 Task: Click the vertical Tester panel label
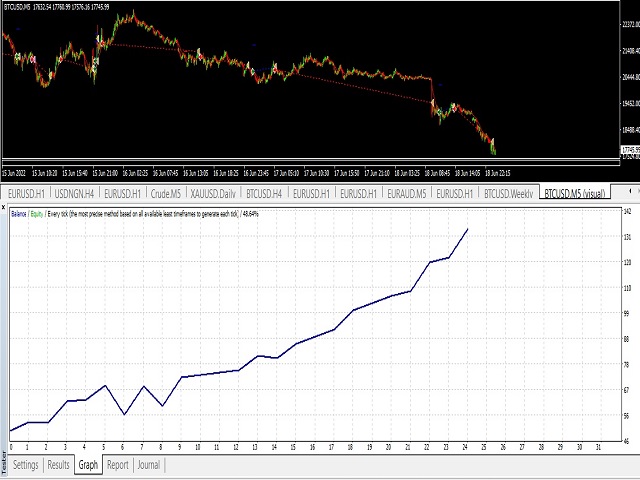(4, 461)
